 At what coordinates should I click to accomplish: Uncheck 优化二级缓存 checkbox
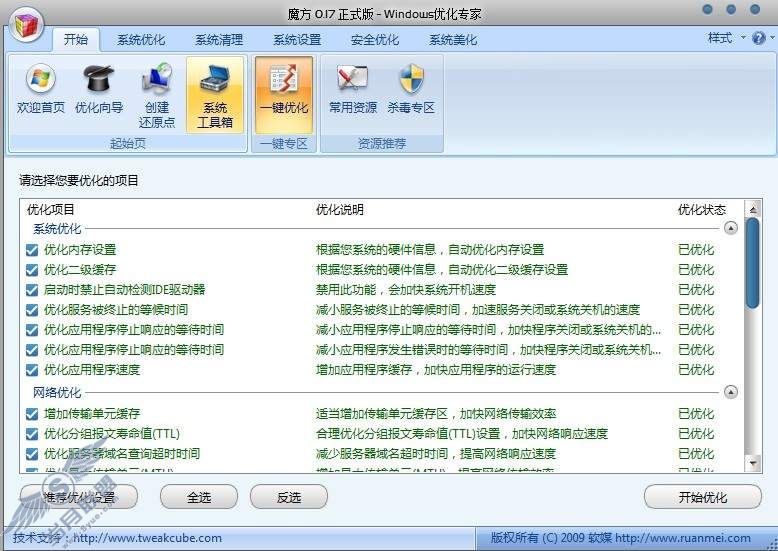coord(32,270)
